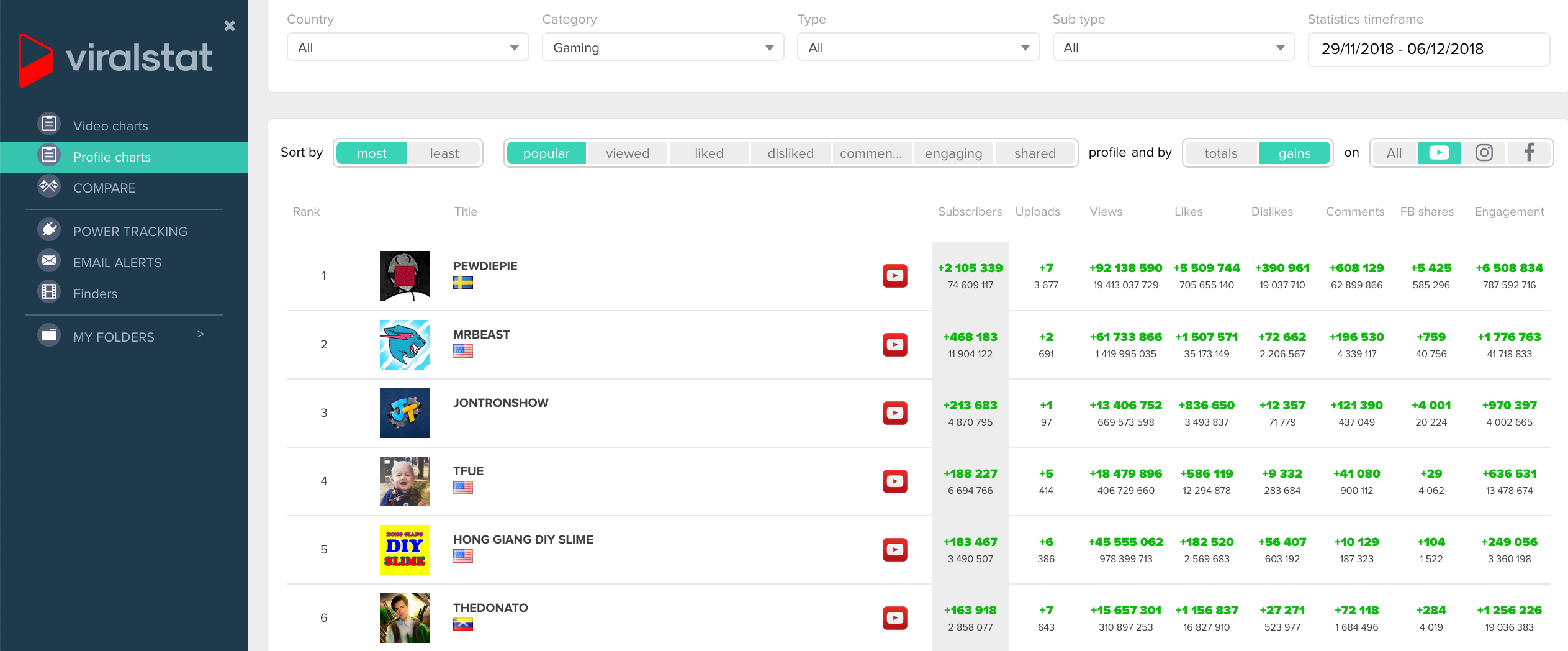
Task: Open the PEWDIEPIE profile link
Action: (485, 266)
